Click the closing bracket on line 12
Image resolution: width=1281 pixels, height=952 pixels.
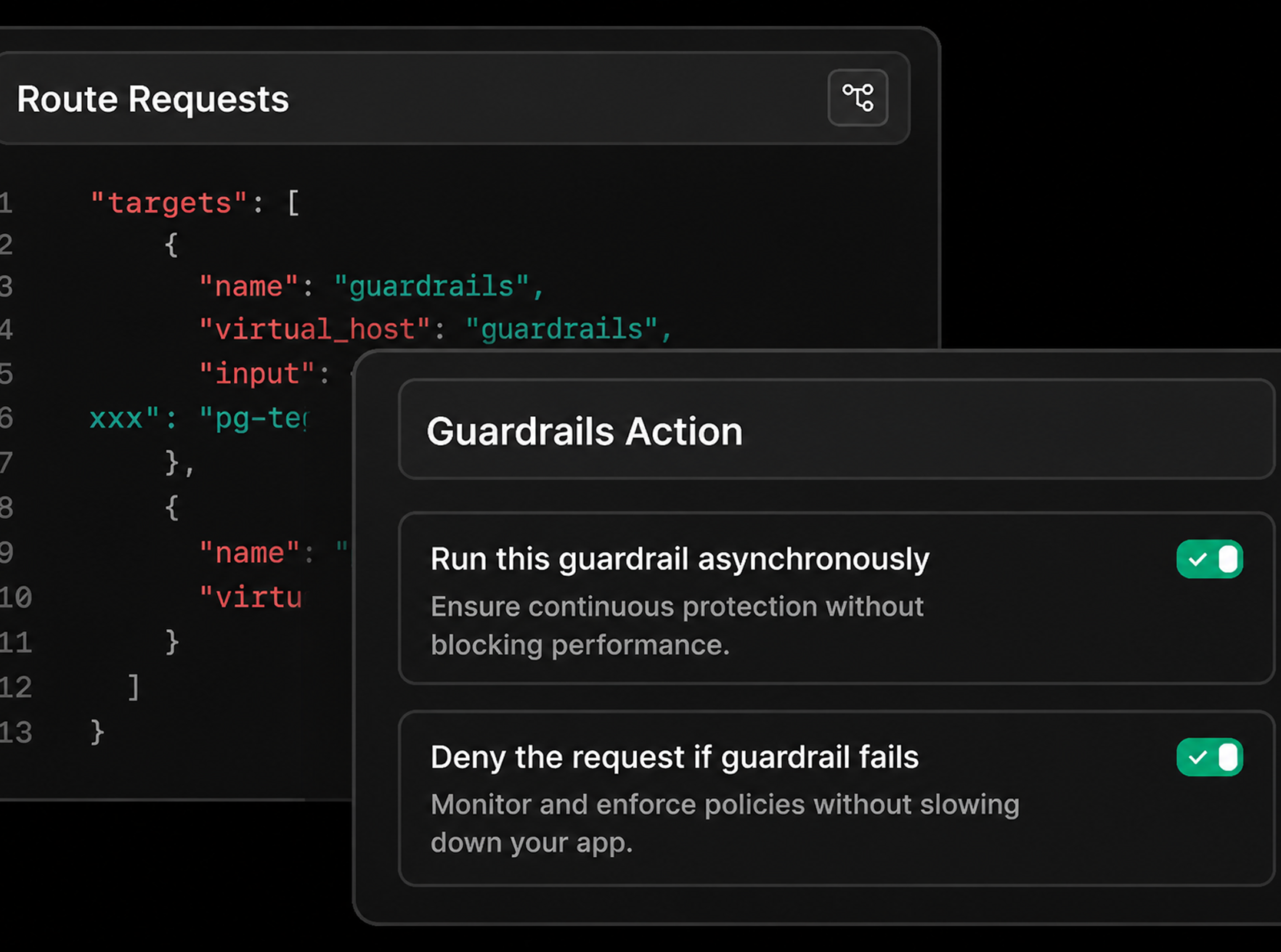pyautogui.click(x=133, y=687)
